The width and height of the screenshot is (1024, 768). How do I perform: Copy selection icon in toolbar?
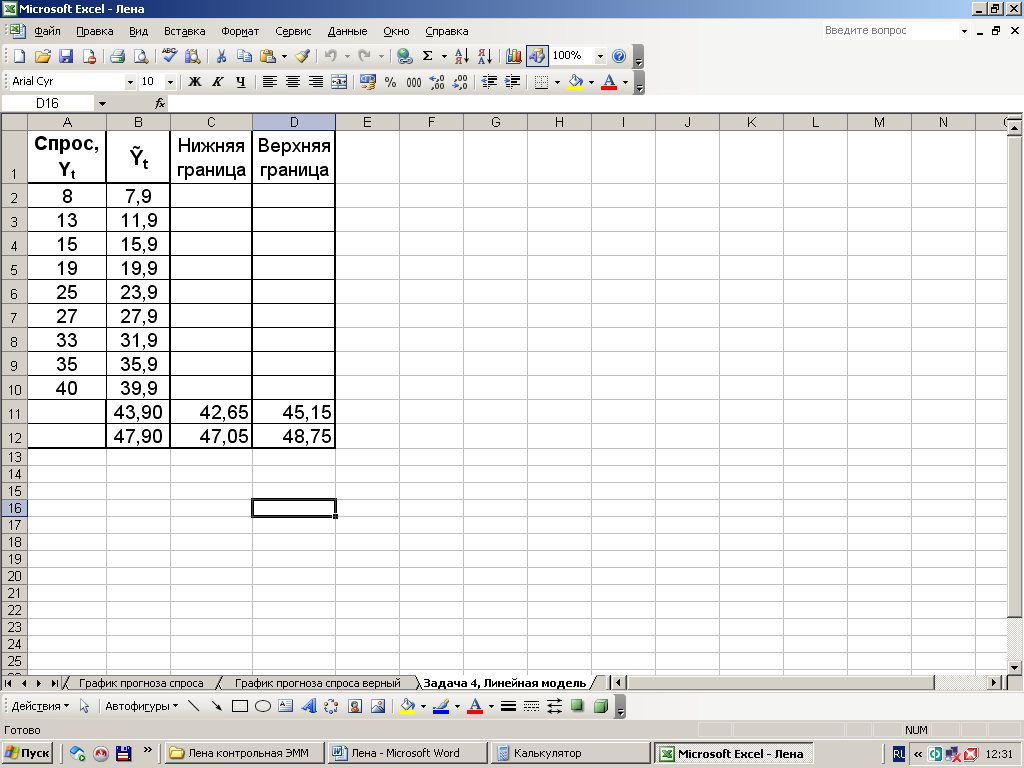[244, 56]
